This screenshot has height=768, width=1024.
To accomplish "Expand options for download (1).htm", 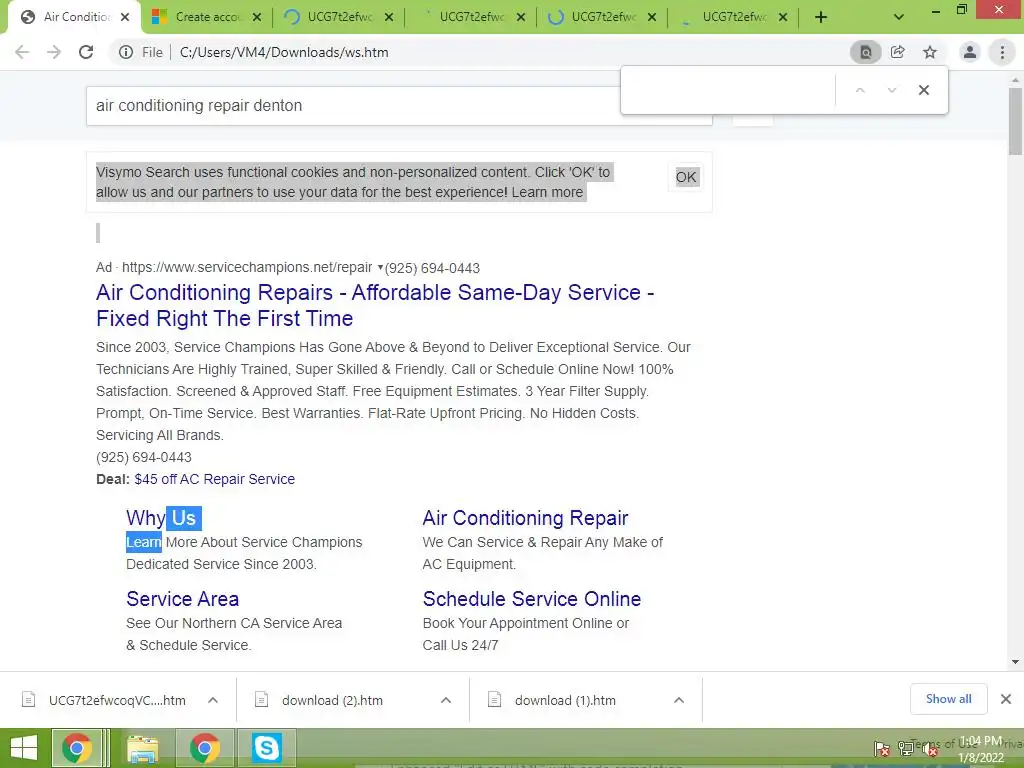I will [x=679, y=700].
